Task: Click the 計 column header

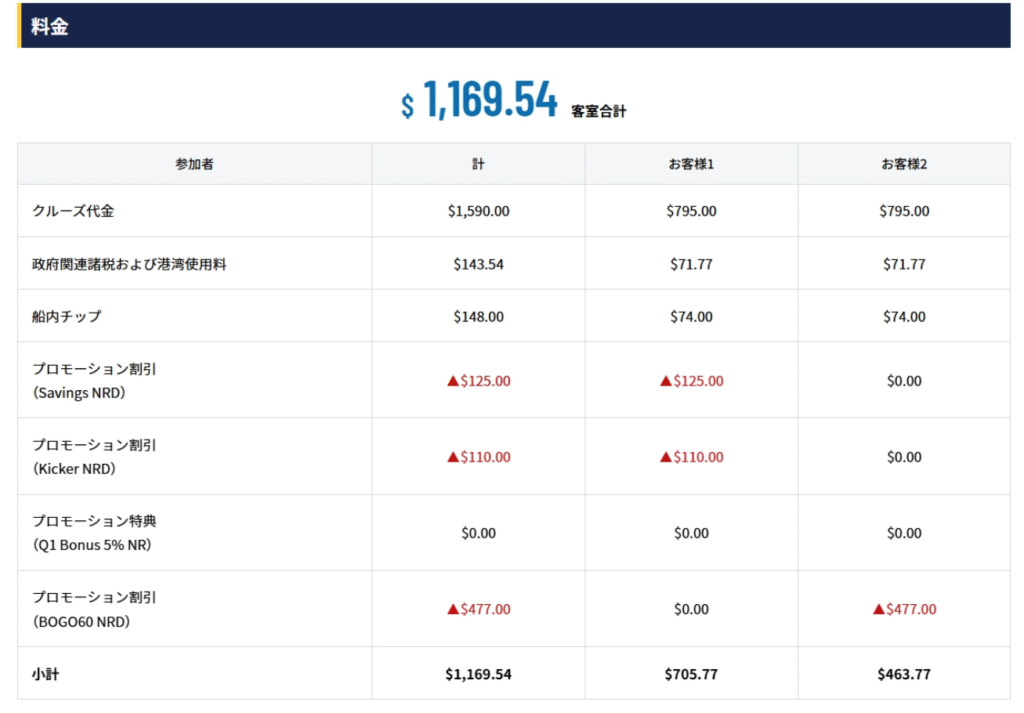Action: coord(479,164)
